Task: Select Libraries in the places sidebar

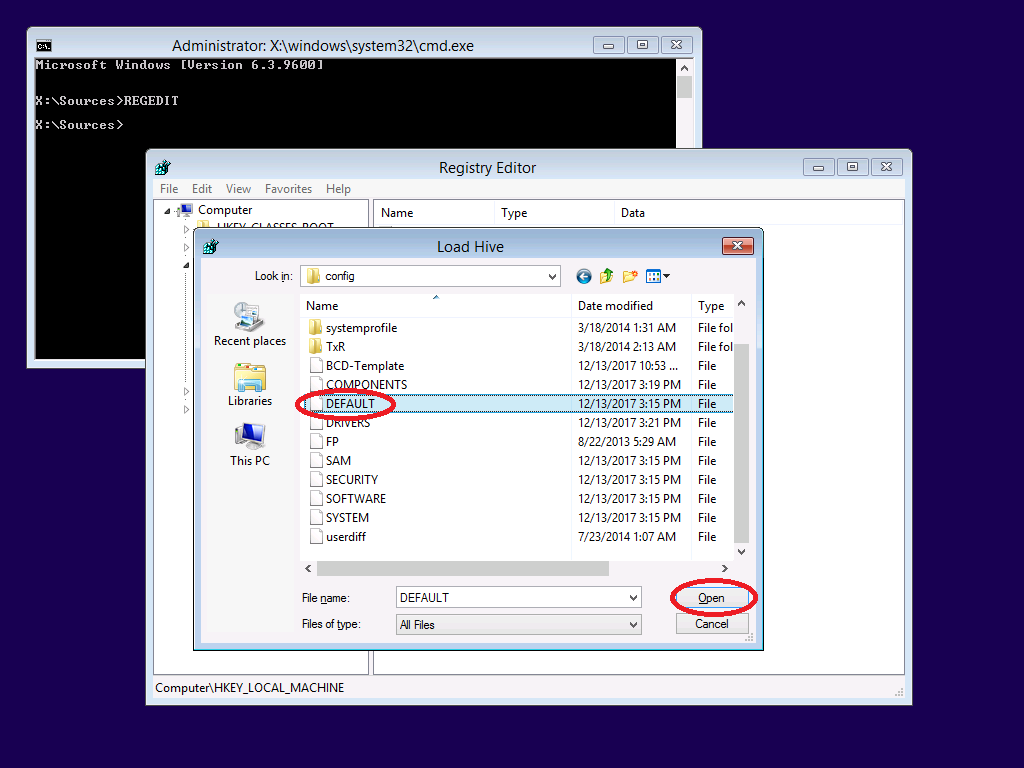Action: tap(249, 385)
